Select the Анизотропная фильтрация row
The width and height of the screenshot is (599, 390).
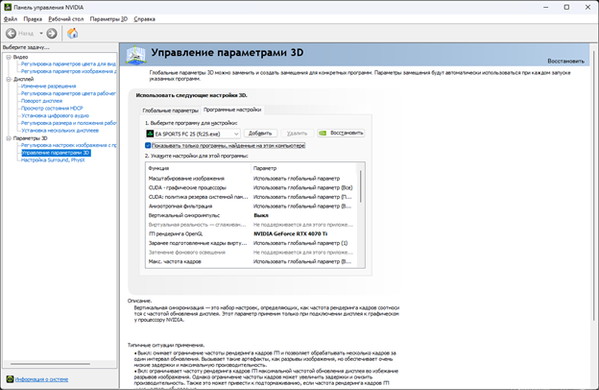tap(251, 206)
